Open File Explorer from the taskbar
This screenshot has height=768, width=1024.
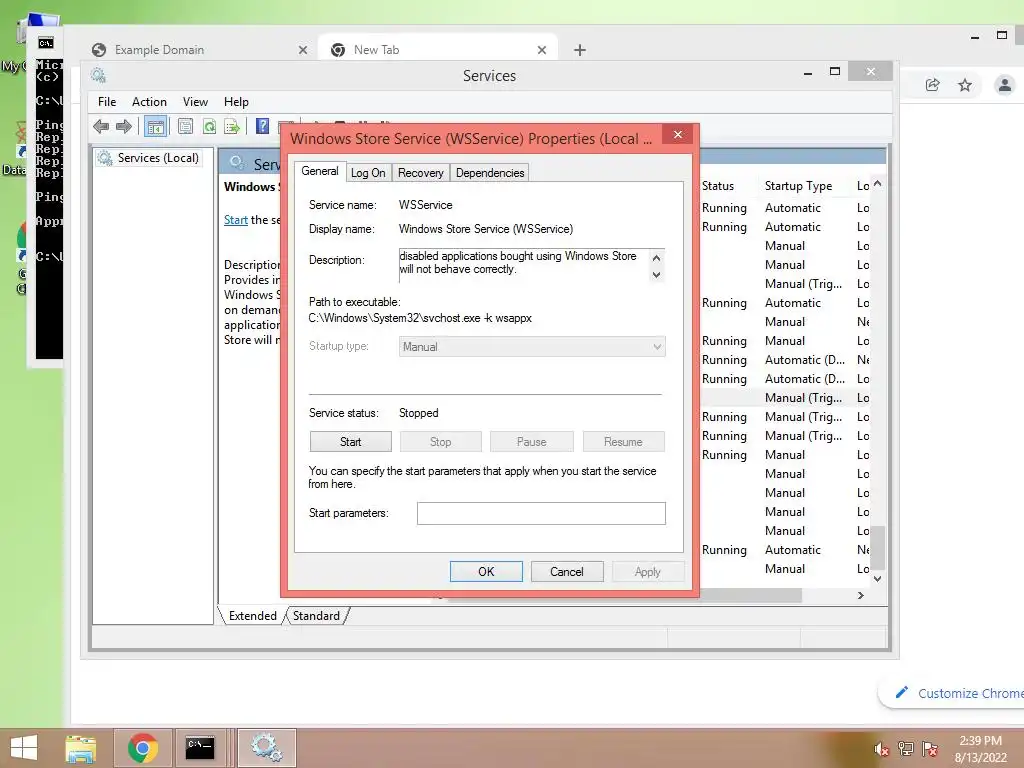pyautogui.click(x=80, y=748)
